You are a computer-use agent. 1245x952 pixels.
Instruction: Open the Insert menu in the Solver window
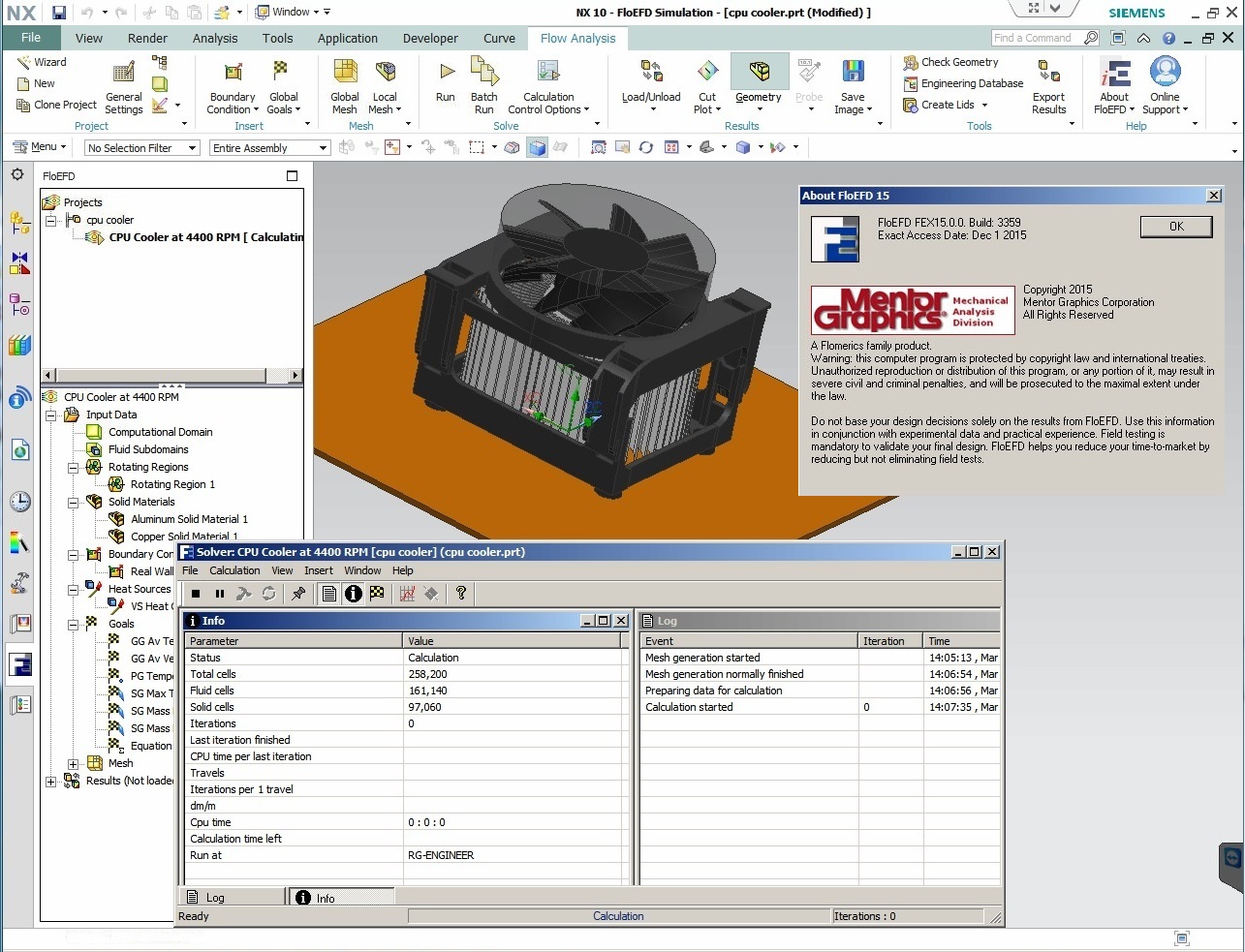[x=318, y=570]
